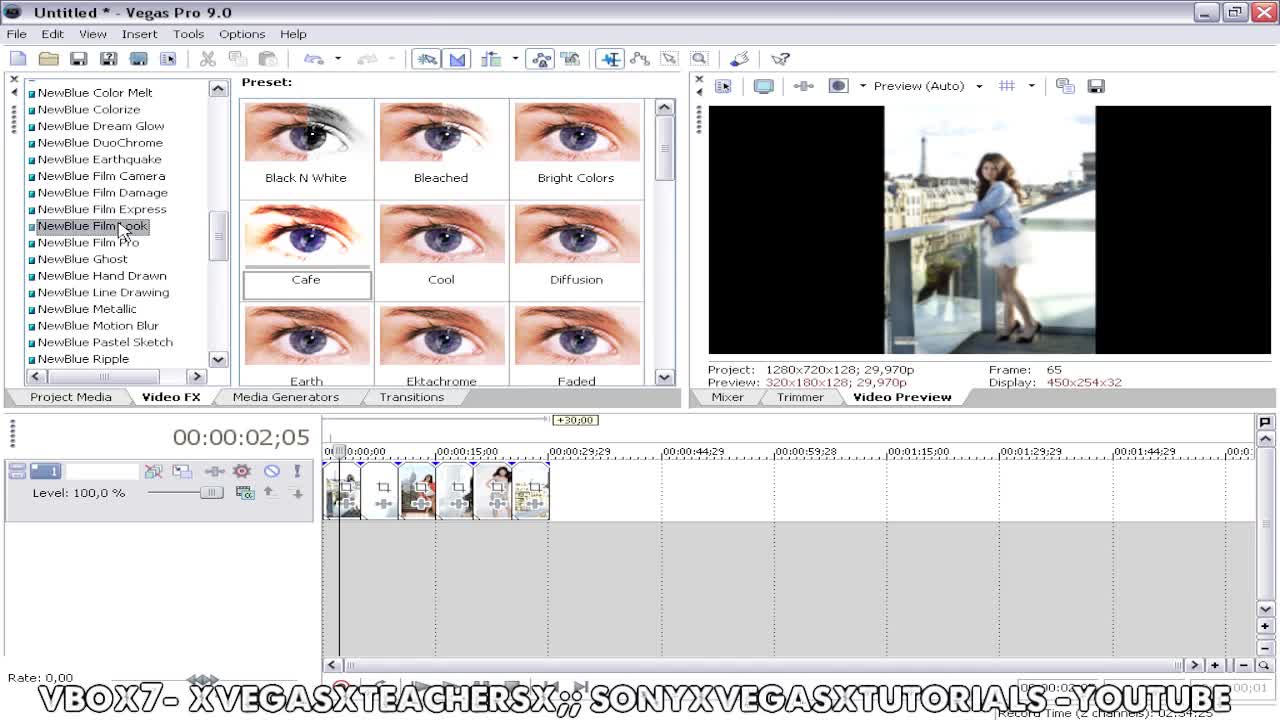Select the Zoom Edit magnifier tool
The image size is (1280, 720).
(x=699, y=59)
